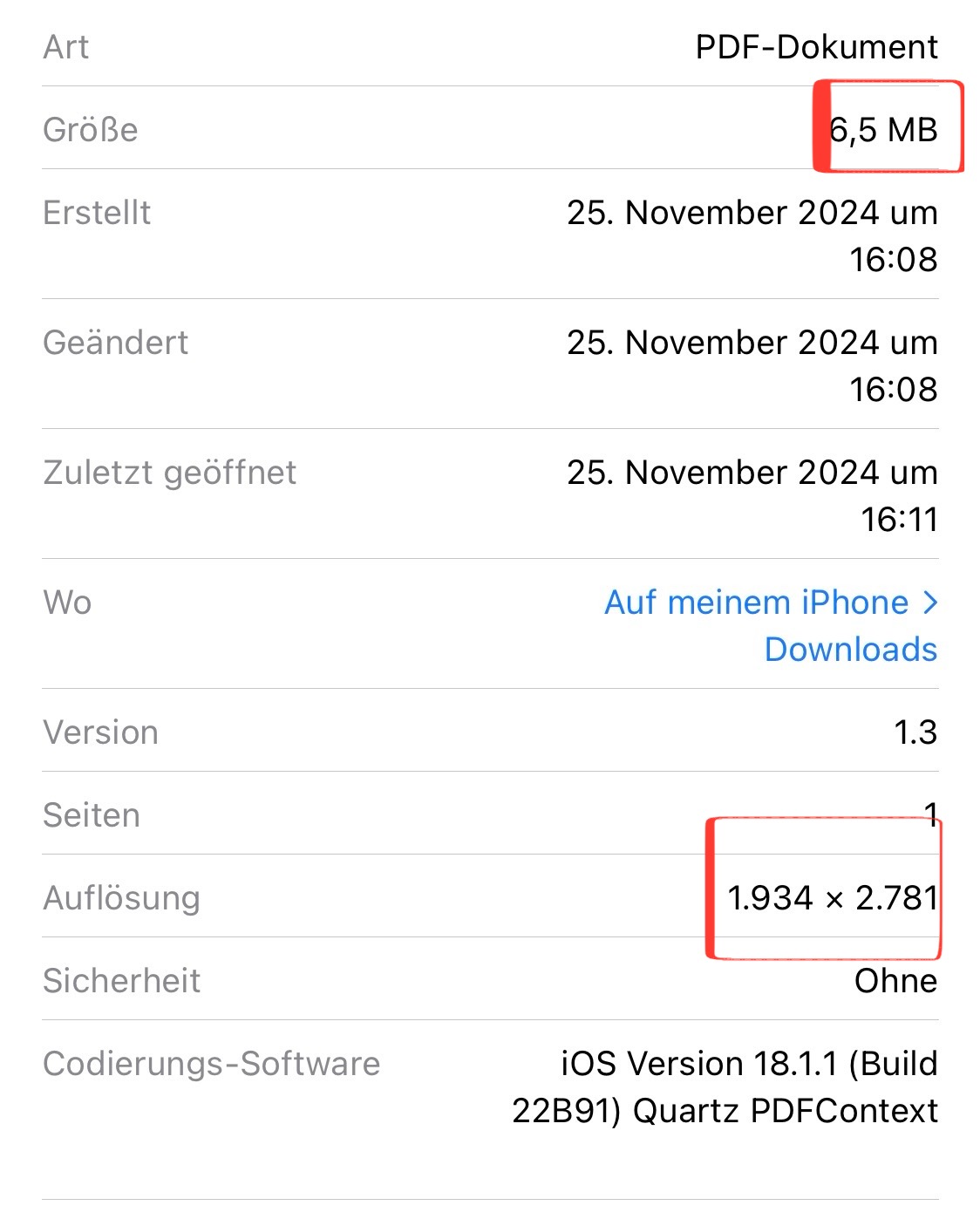980x1219 pixels.
Task: Click the Geändert row label
Action: [115, 343]
